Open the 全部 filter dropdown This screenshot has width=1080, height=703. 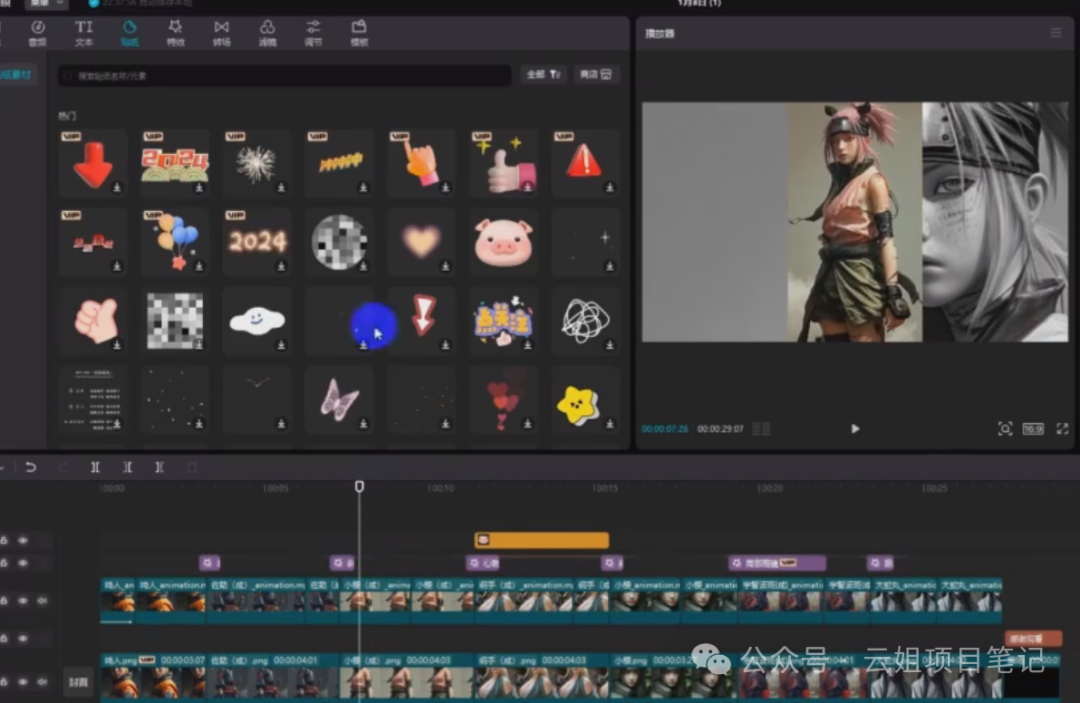coord(543,74)
